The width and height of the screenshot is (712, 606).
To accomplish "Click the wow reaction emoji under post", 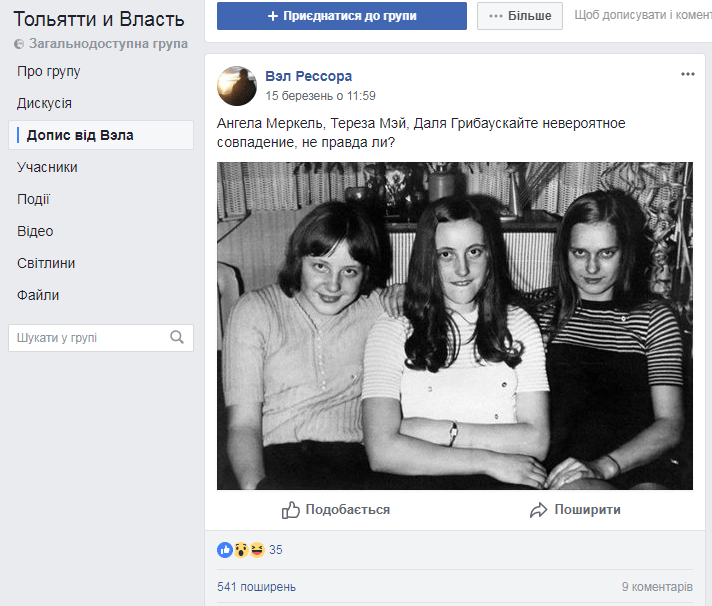I will click(241, 549).
